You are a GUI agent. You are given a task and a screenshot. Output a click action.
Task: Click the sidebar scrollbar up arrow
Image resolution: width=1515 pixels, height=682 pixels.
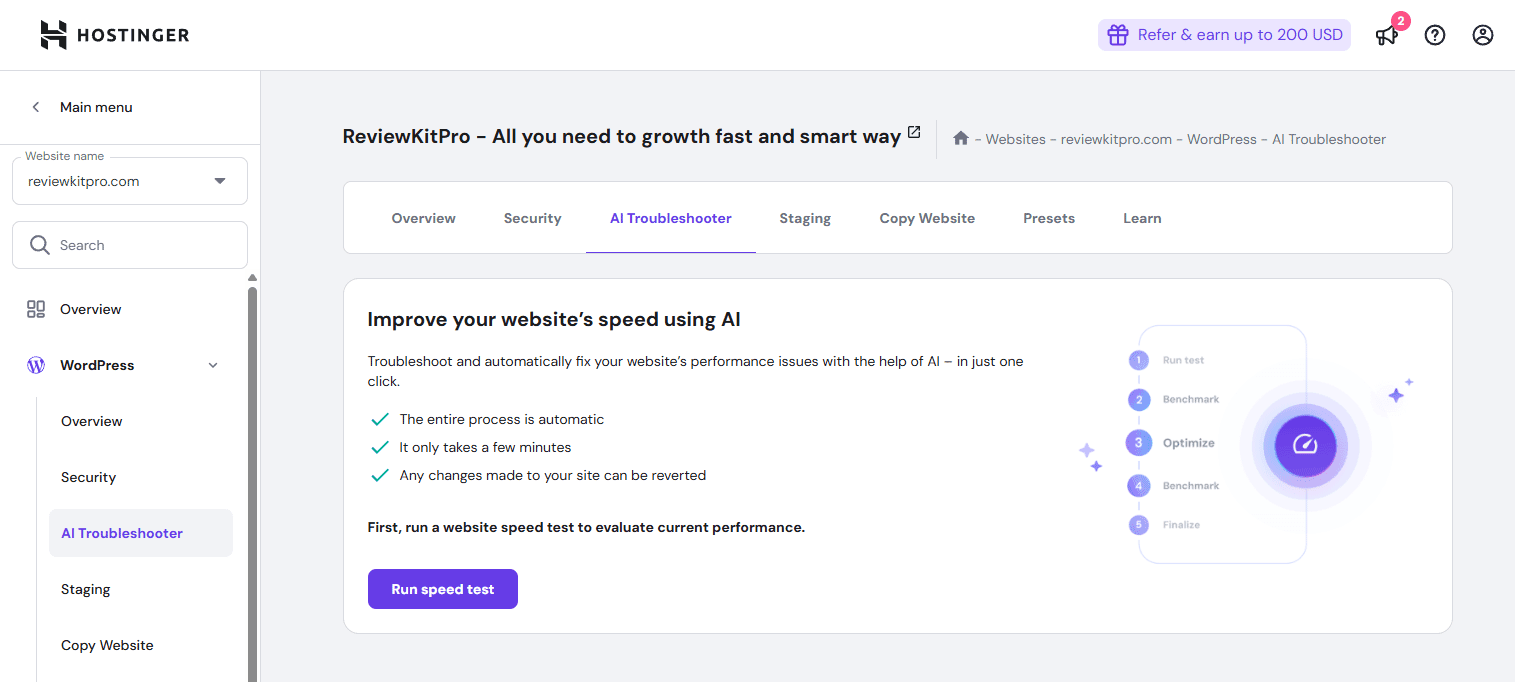(x=252, y=278)
